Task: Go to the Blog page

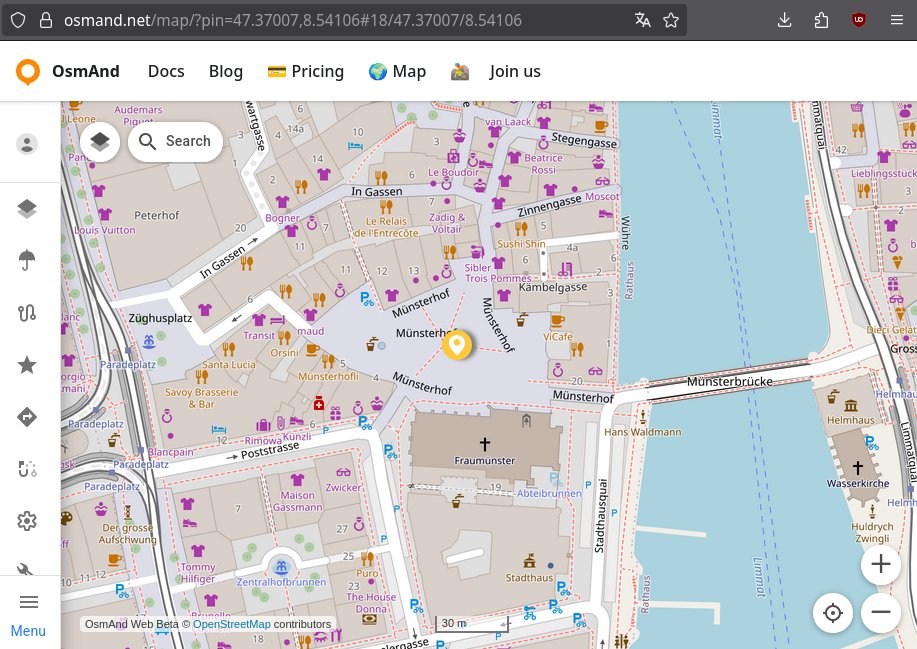Action: point(226,71)
